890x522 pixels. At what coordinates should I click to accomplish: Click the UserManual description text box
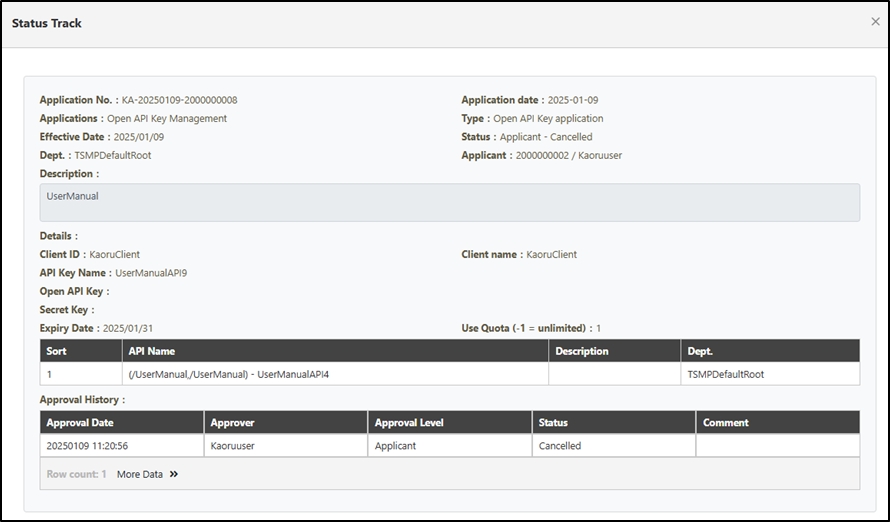tap(449, 202)
